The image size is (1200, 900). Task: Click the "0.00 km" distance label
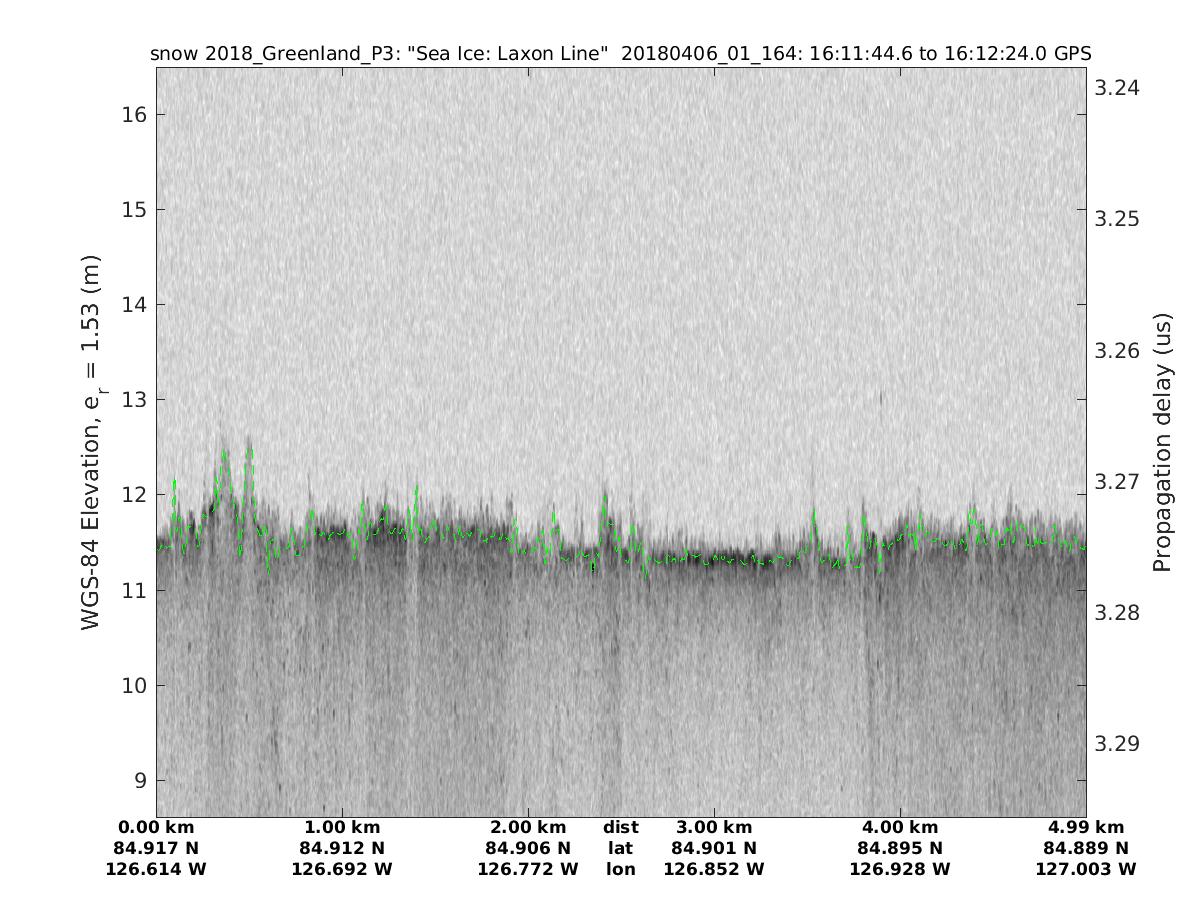point(156,828)
